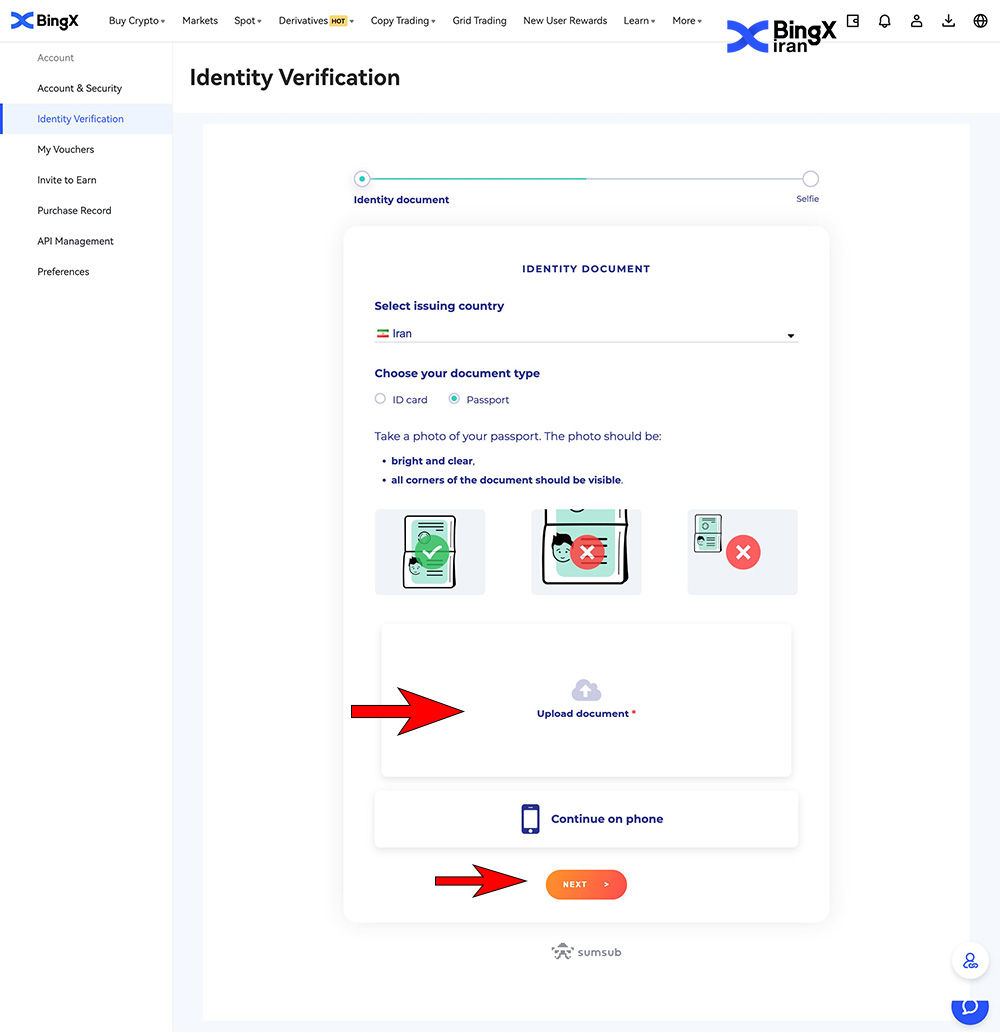Image resolution: width=1000 pixels, height=1033 pixels.
Task: Open language globe icon
Action: click(x=980, y=21)
